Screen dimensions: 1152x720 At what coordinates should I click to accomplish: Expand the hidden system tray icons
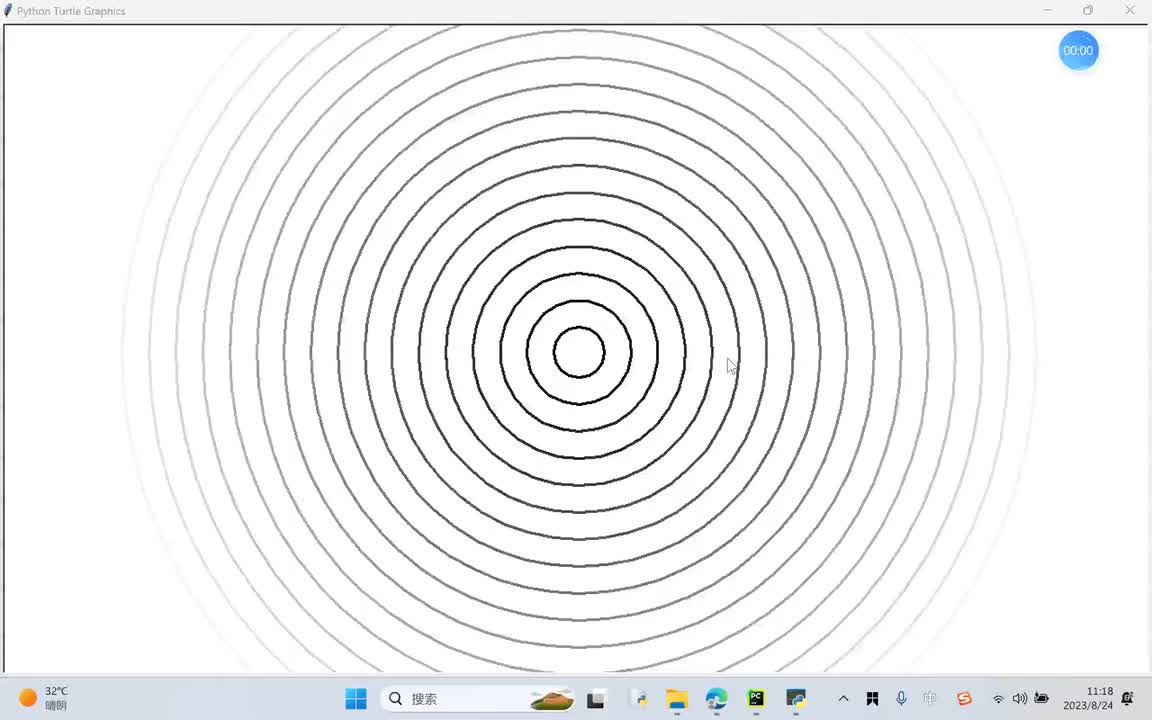(843, 699)
